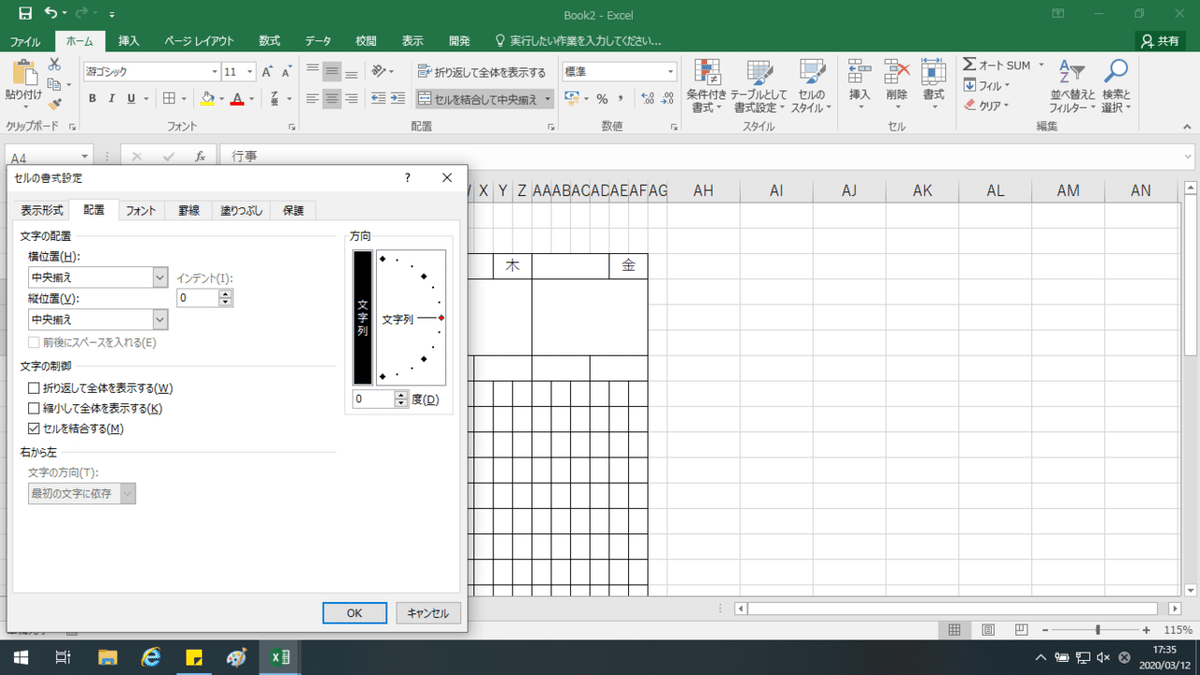Apply Underline formatting

(131, 98)
